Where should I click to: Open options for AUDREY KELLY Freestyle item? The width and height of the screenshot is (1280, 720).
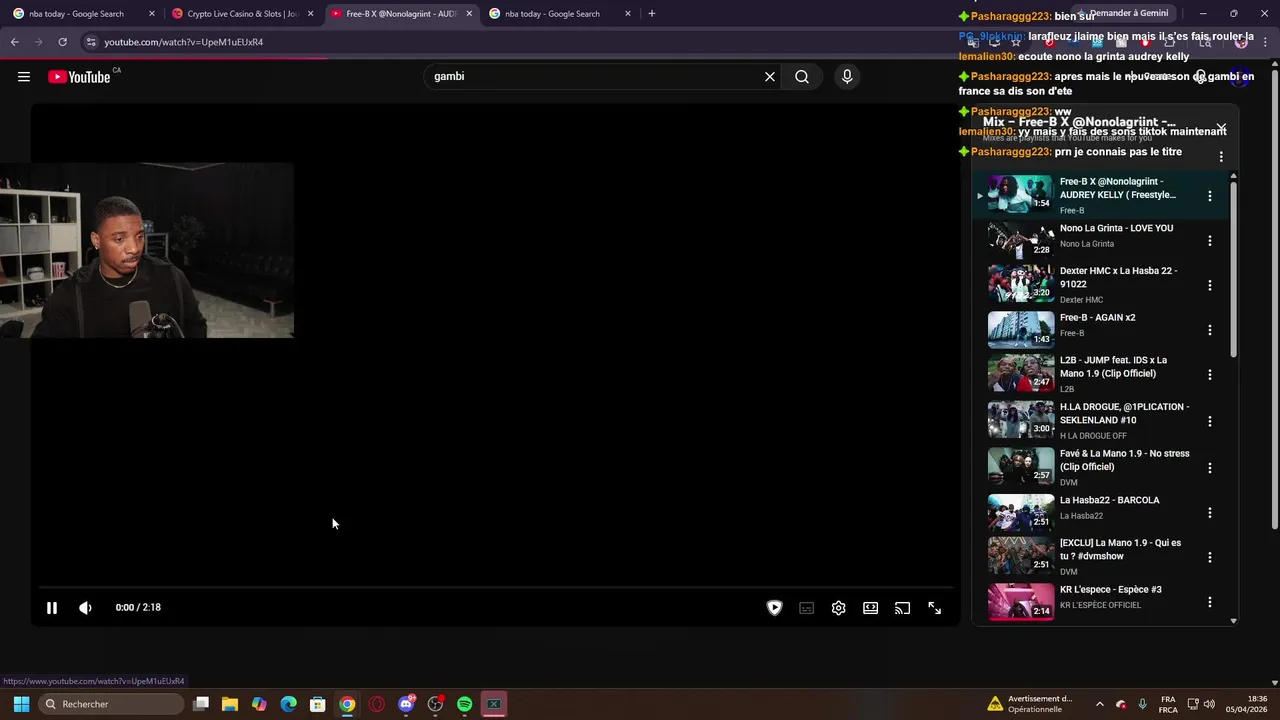tap(1209, 196)
